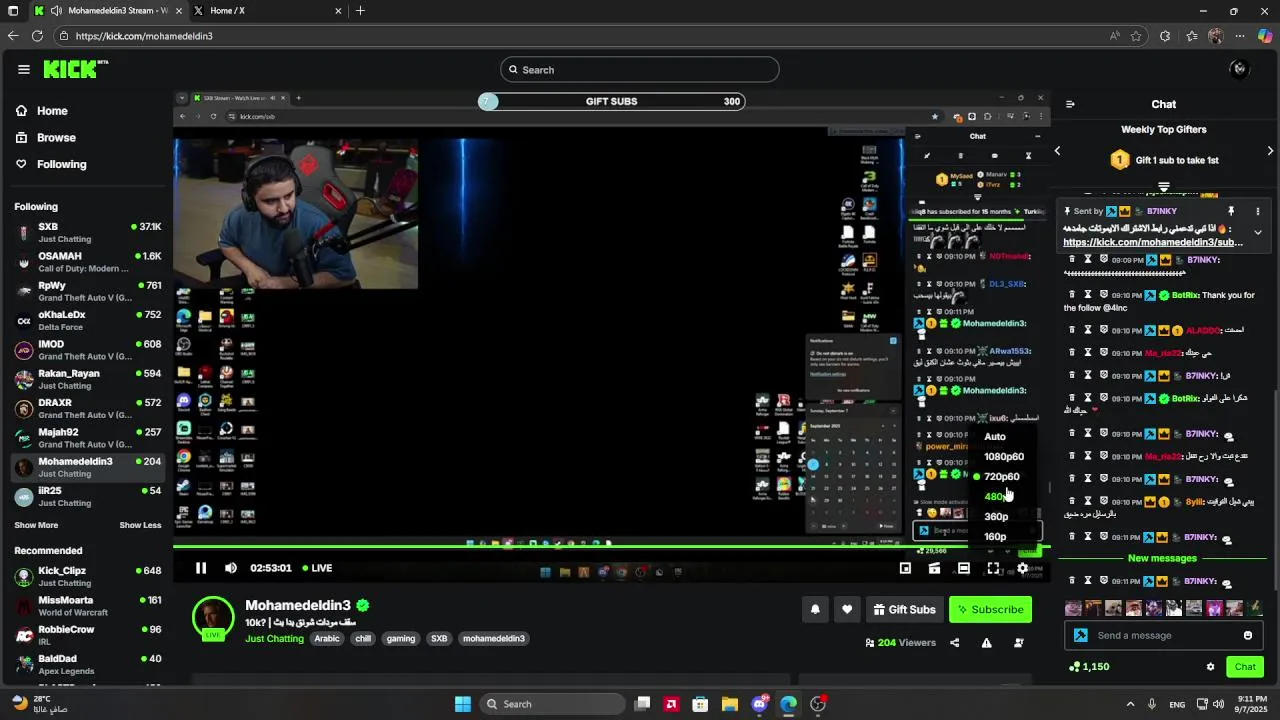Open chat settings gear beside Chat button
Screen dimensions: 1280x720
(1210, 667)
